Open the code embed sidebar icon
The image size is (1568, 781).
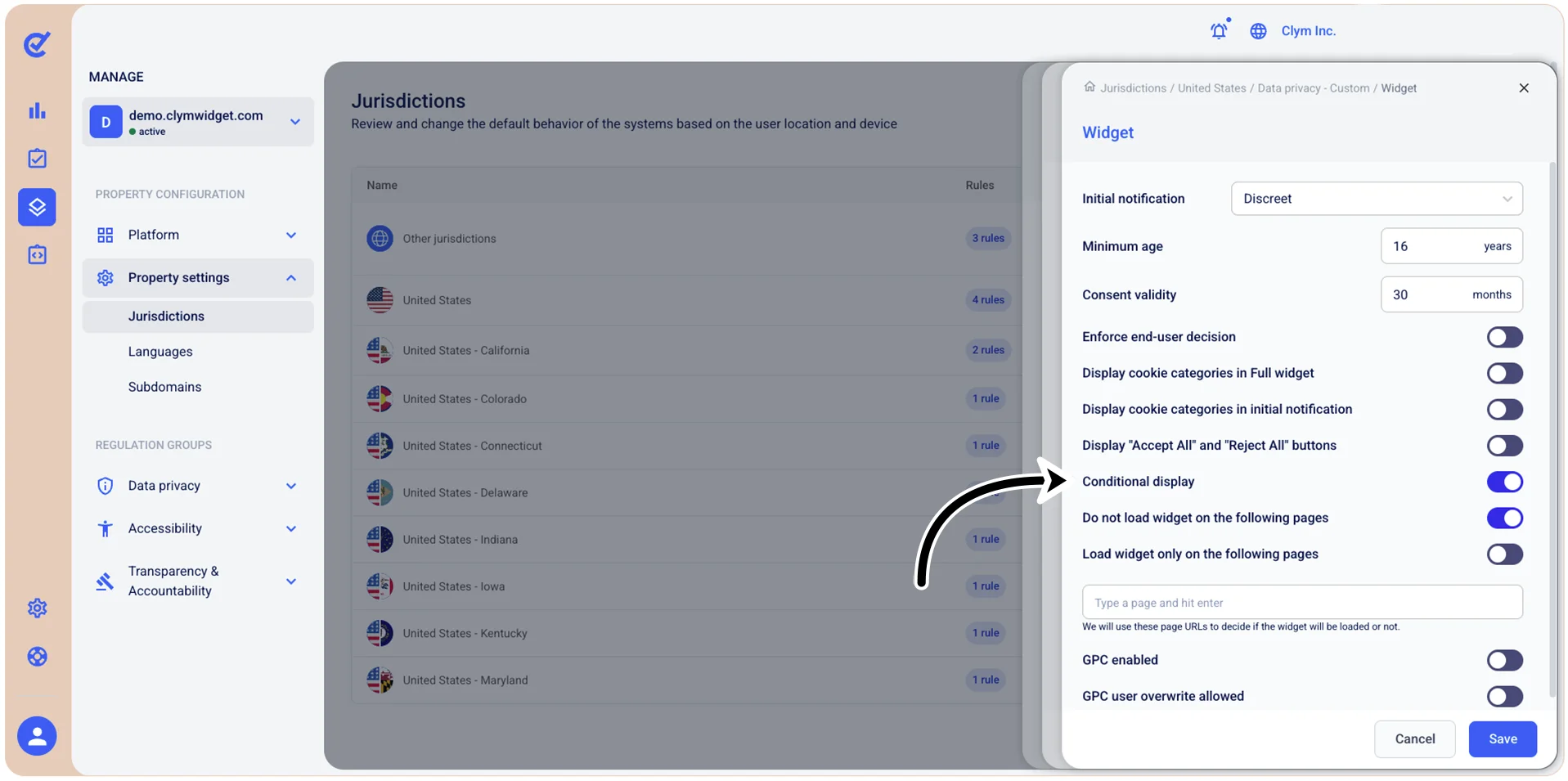37,255
